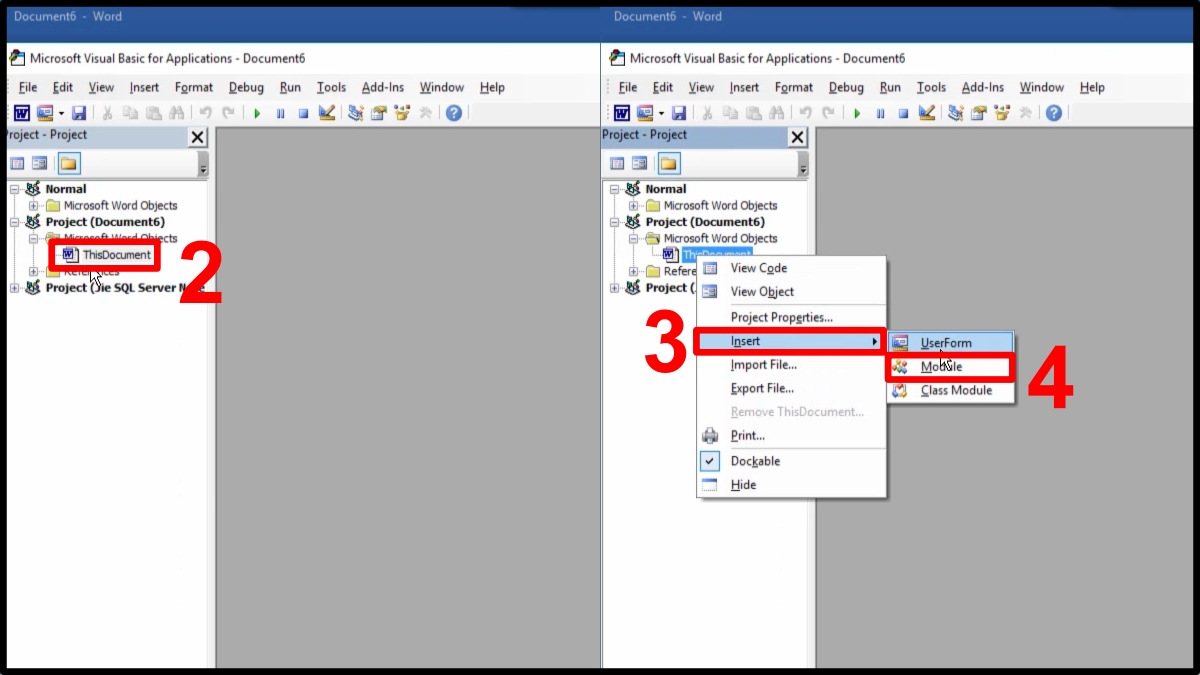Image resolution: width=1200 pixels, height=675 pixels.
Task: Expand References folder in left window tree
Action: tap(33, 271)
